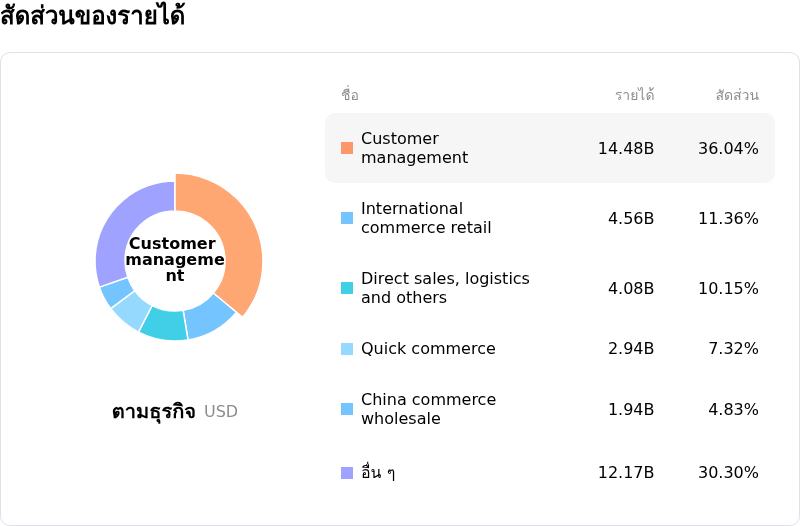
Task: Click the 4.08B revenue value
Action: point(631,288)
